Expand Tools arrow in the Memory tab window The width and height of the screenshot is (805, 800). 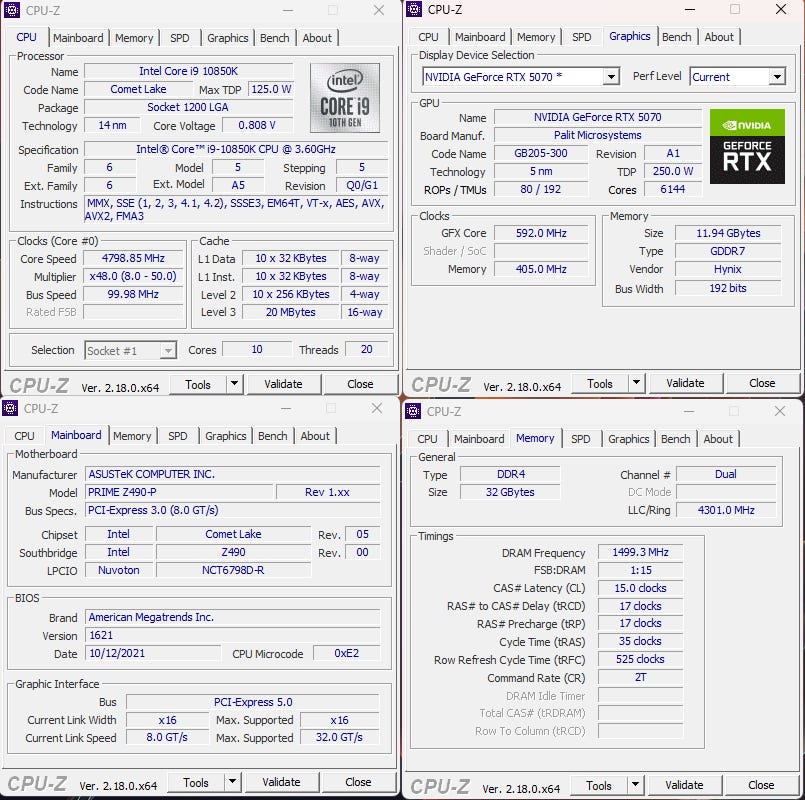(635, 785)
